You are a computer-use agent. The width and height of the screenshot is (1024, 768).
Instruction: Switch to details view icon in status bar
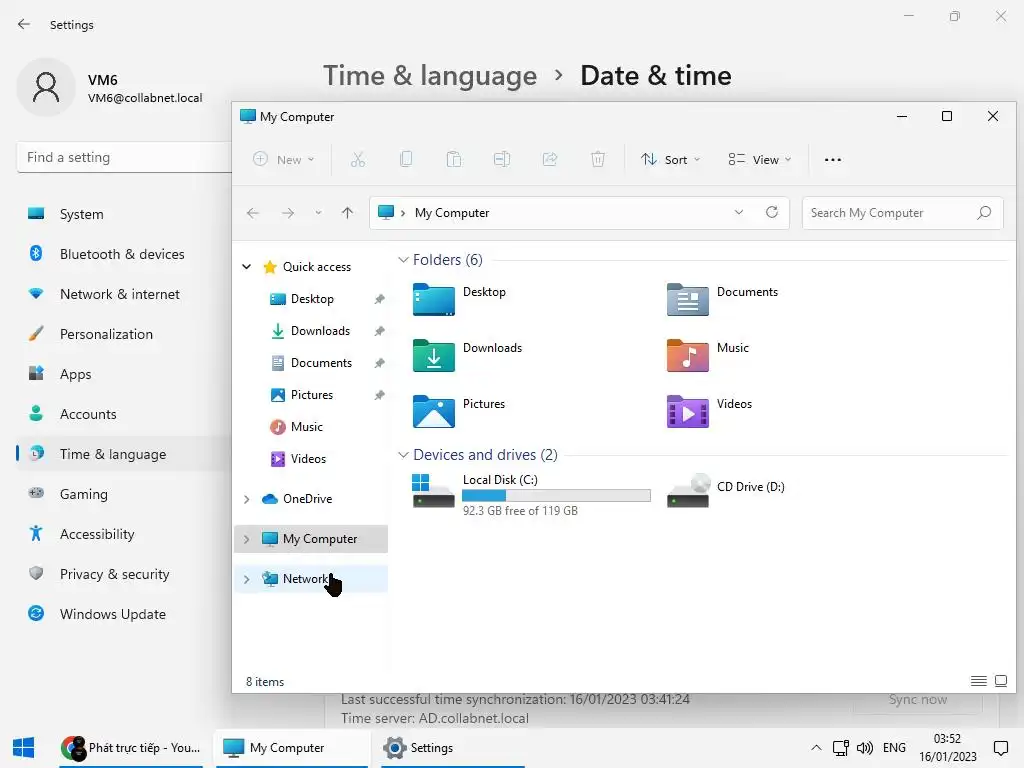pos(978,681)
